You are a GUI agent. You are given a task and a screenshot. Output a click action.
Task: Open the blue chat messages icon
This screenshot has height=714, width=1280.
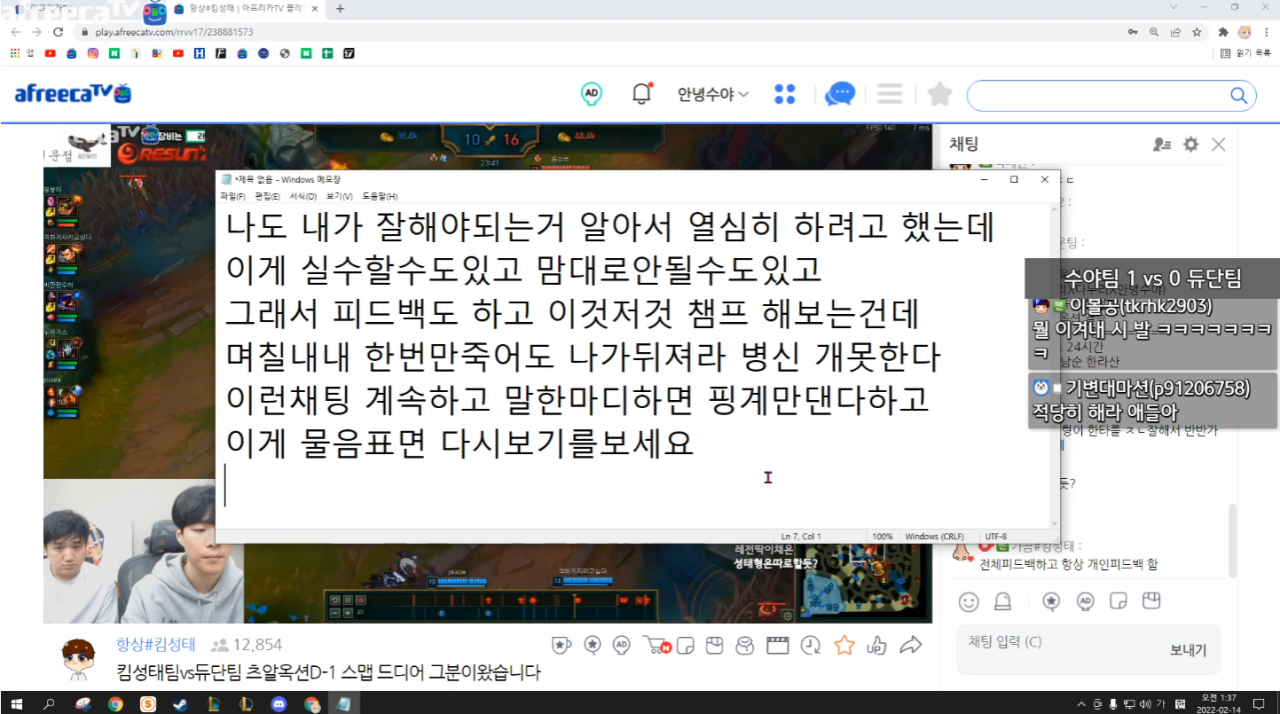tap(840, 94)
